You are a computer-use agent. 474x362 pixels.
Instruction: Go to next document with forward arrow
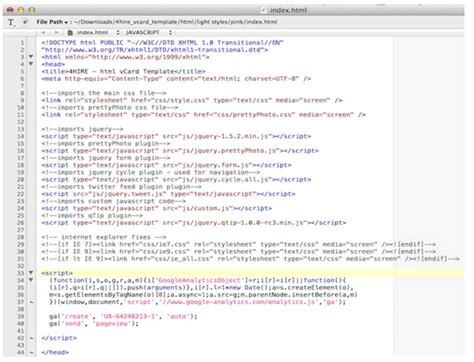coord(56,33)
